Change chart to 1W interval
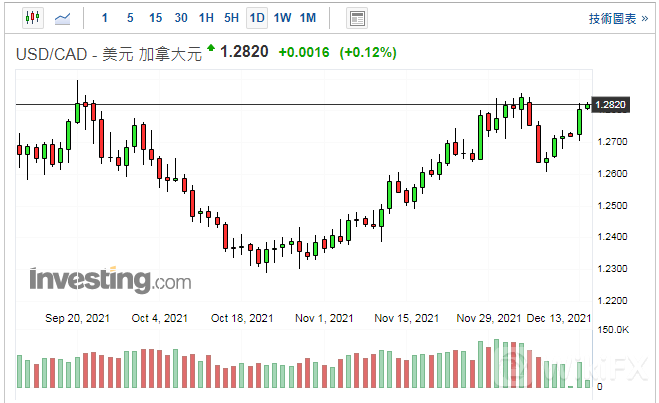659x403 pixels. (283, 18)
